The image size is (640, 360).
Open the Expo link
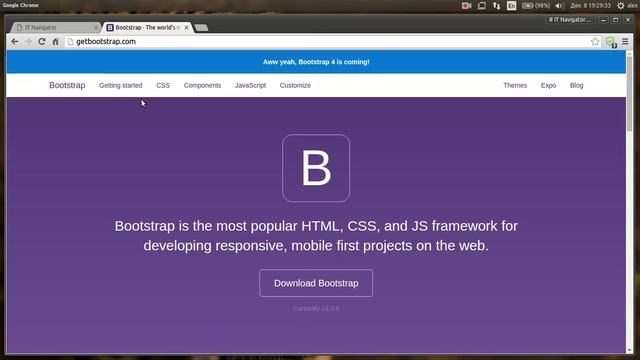(x=549, y=85)
